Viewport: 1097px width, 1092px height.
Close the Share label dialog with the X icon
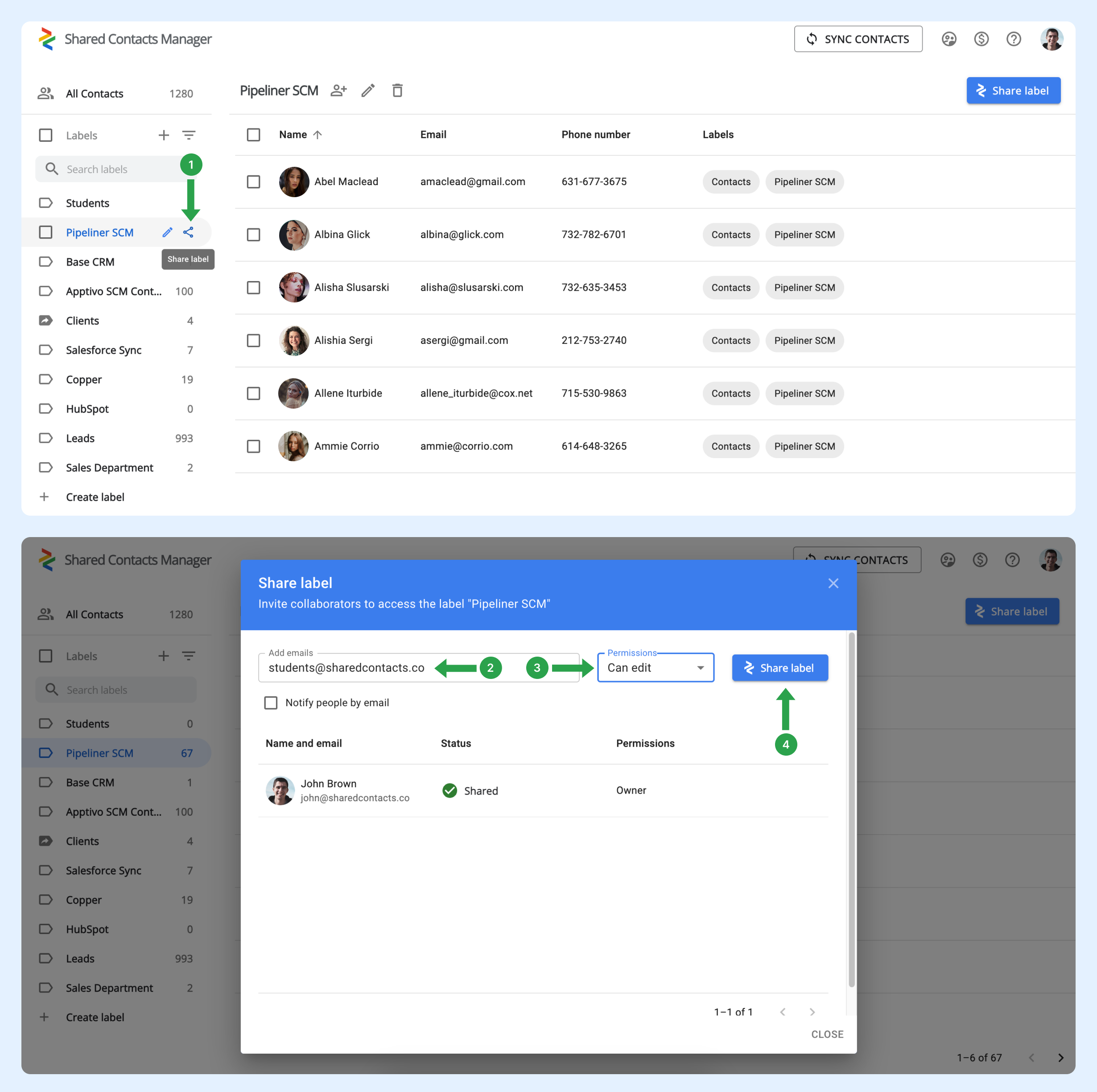click(833, 583)
